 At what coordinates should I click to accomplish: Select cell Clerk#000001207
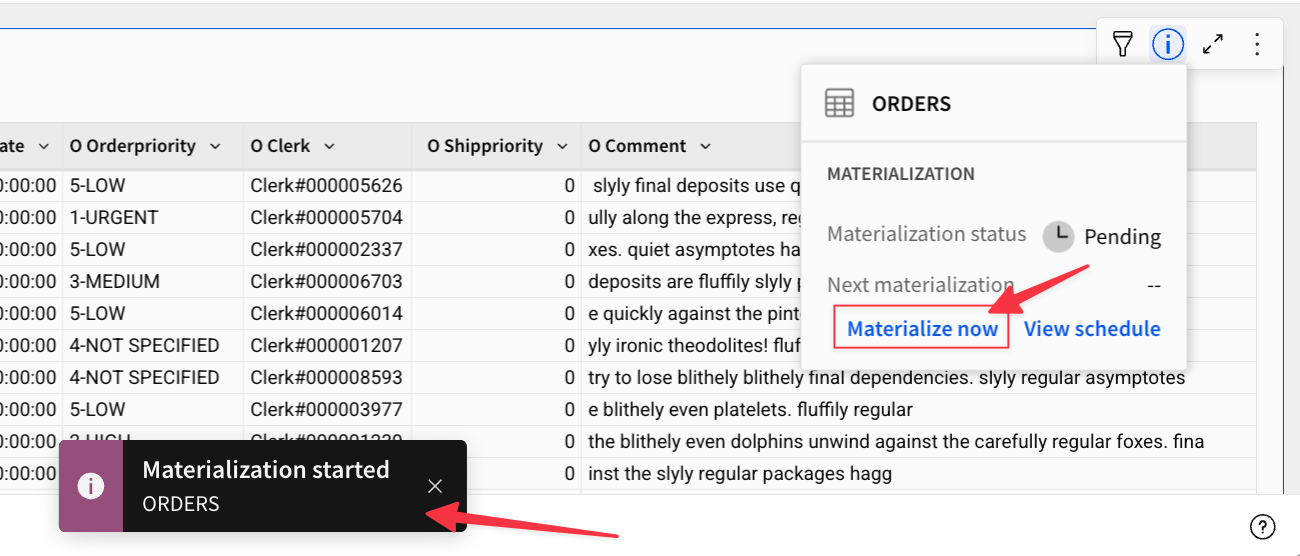pos(328,346)
